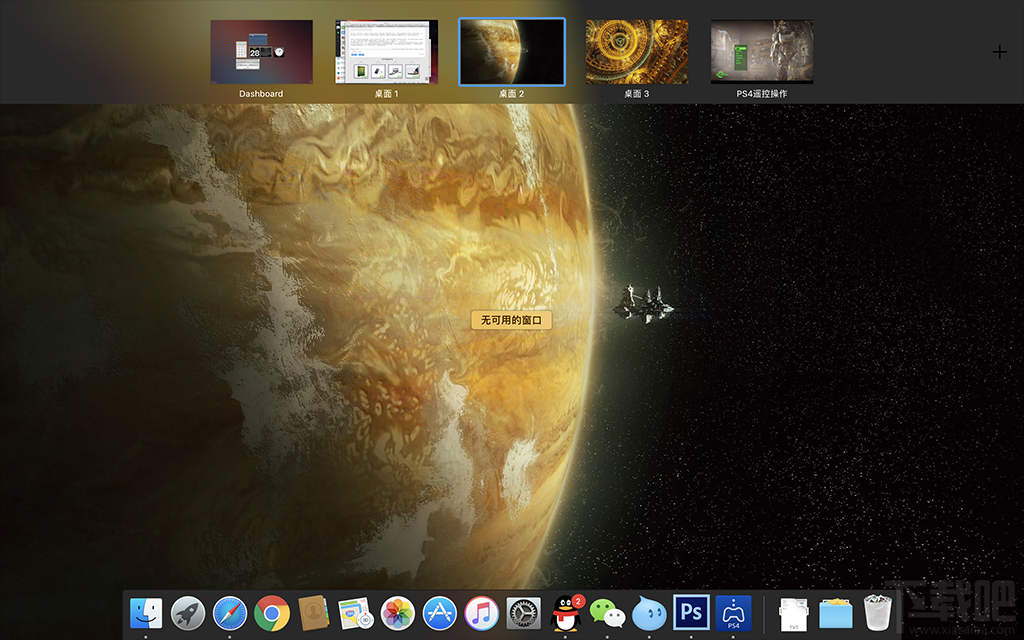Switch to Dashboard space

(x=261, y=52)
